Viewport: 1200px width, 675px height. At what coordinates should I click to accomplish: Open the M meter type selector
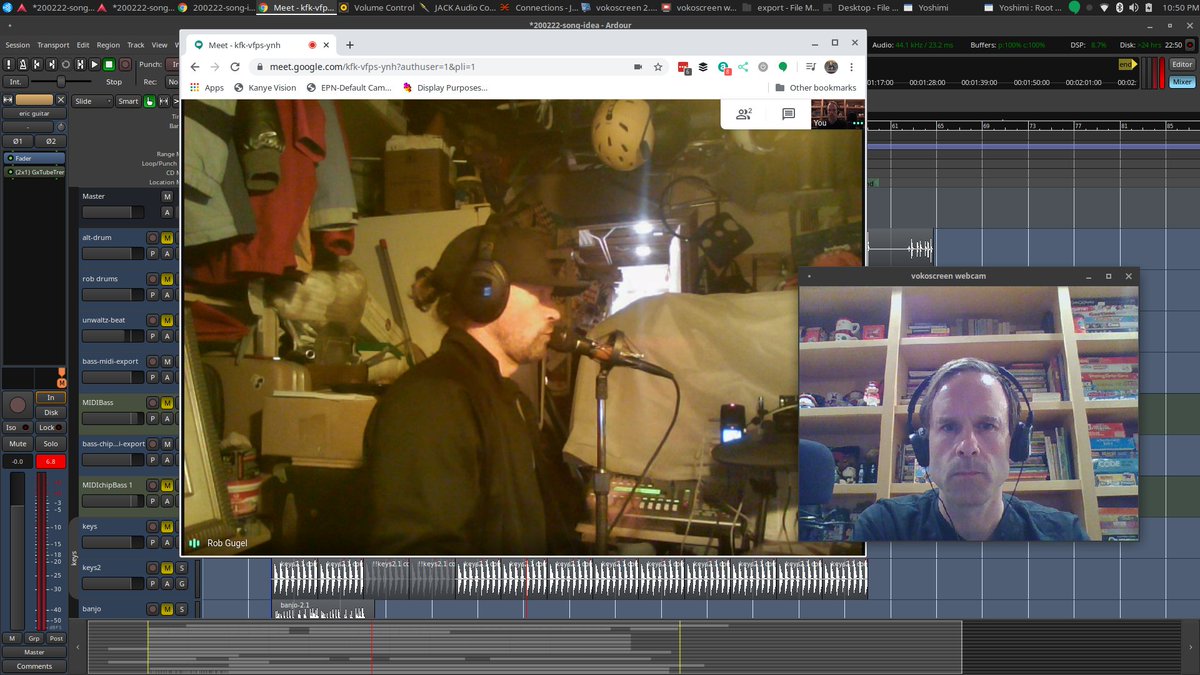click(x=12, y=638)
